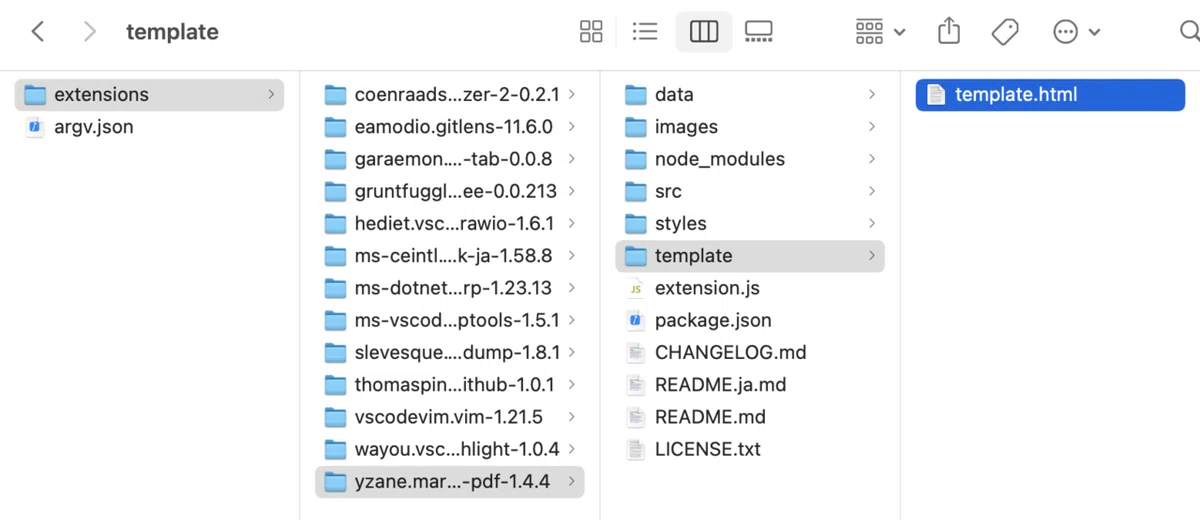The height and width of the screenshot is (520, 1200).
Task: Switch to list view
Action: (645, 32)
